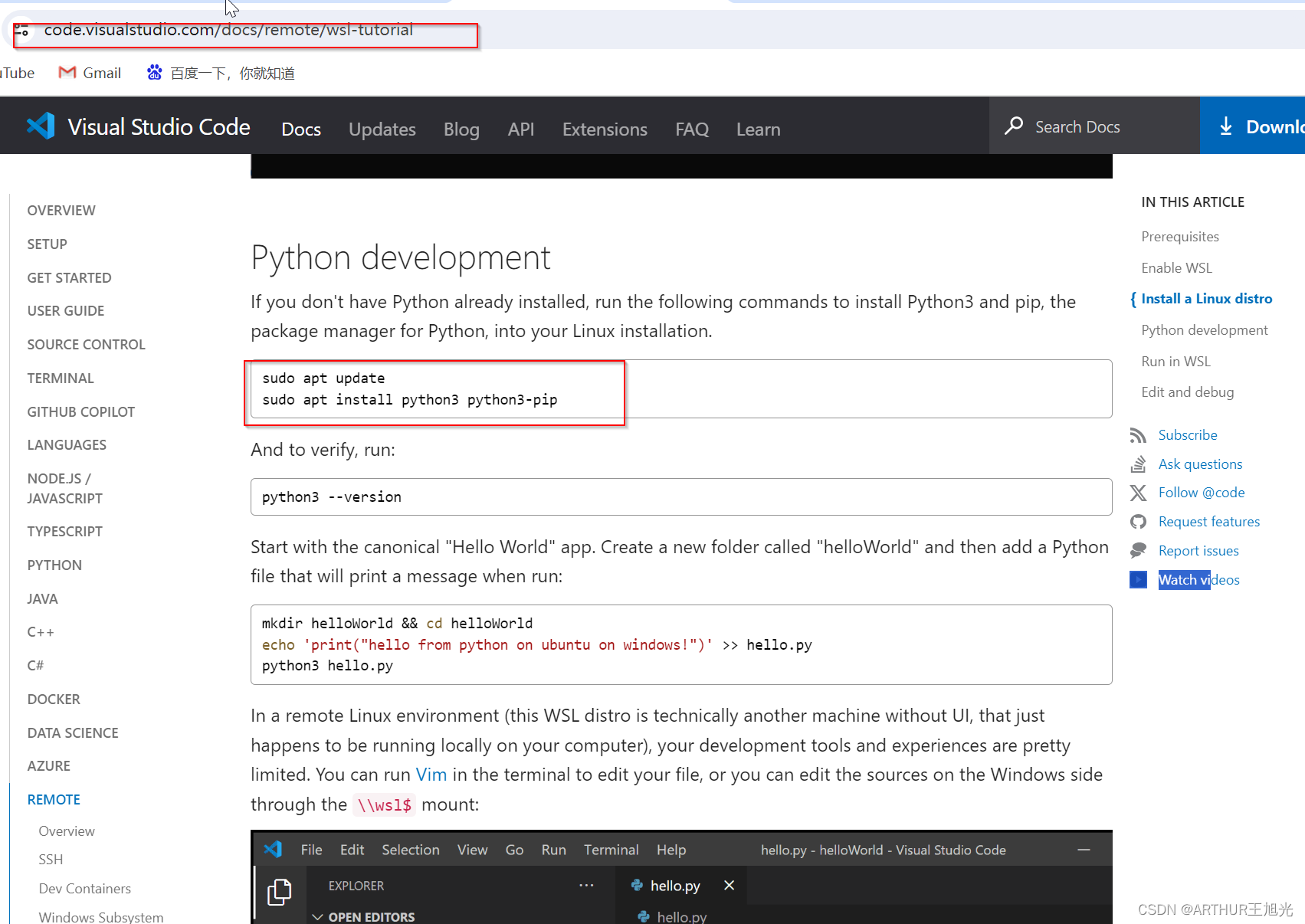This screenshot has width=1305, height=924.
Task: Click inside the browser address bar
Action: click(230, 31)
